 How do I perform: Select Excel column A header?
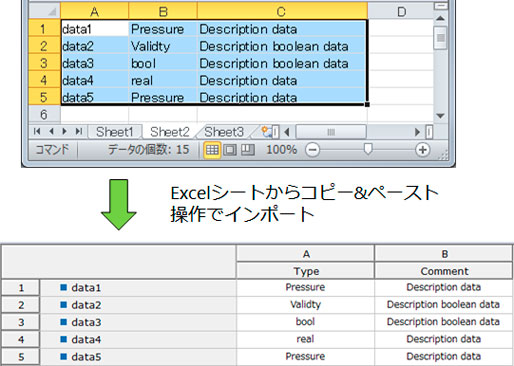click(x=94, y=11)
